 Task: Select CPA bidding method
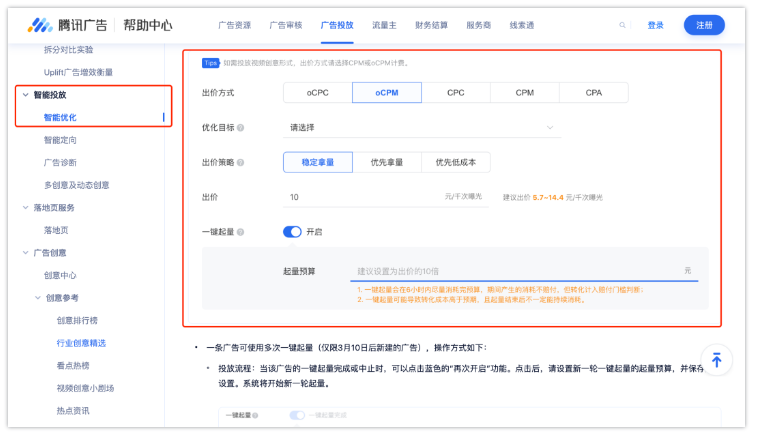pyautogui.click(x=594, y=93)
